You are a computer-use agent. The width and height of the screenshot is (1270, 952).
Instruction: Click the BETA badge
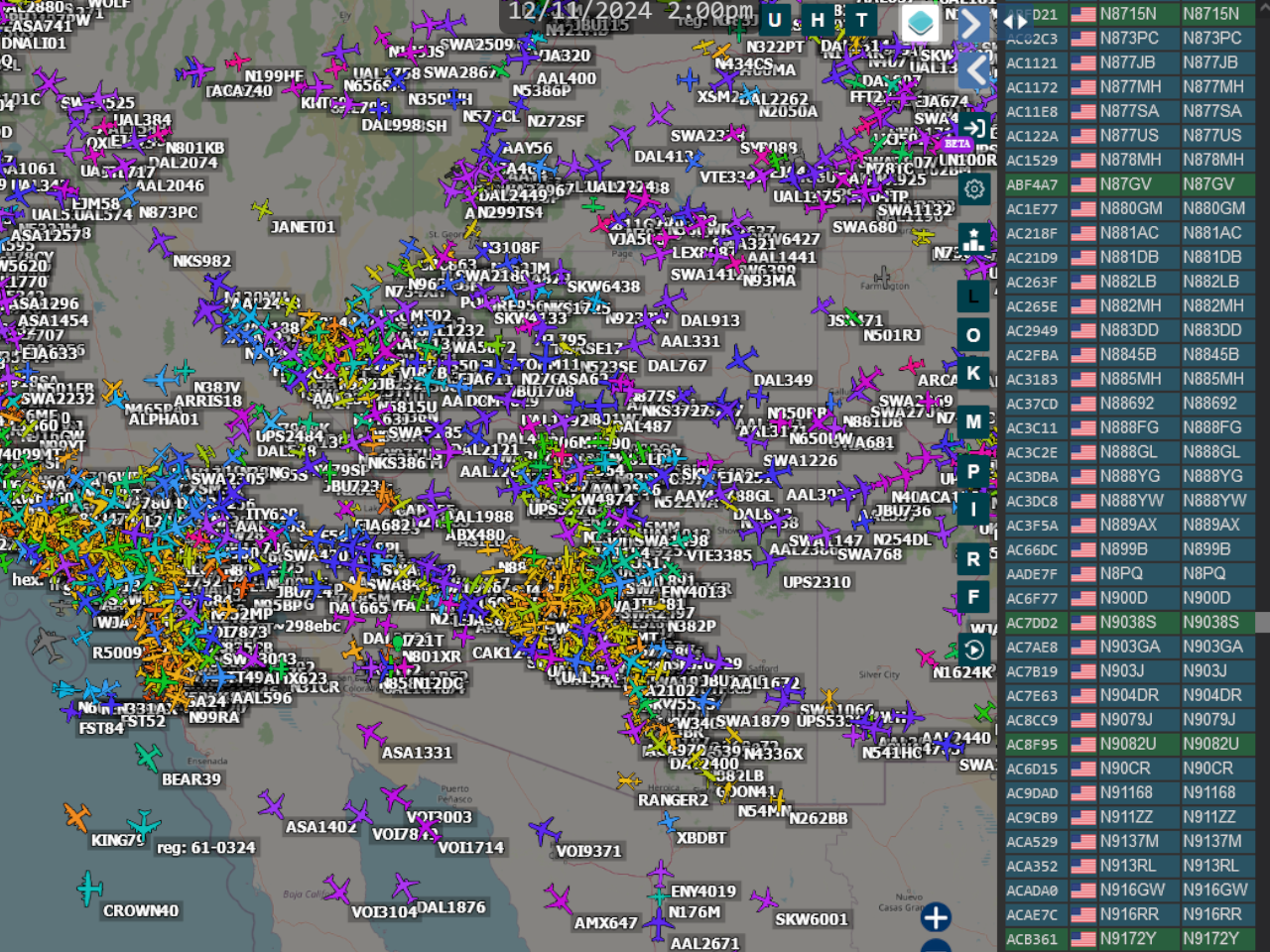coord(957,145)
